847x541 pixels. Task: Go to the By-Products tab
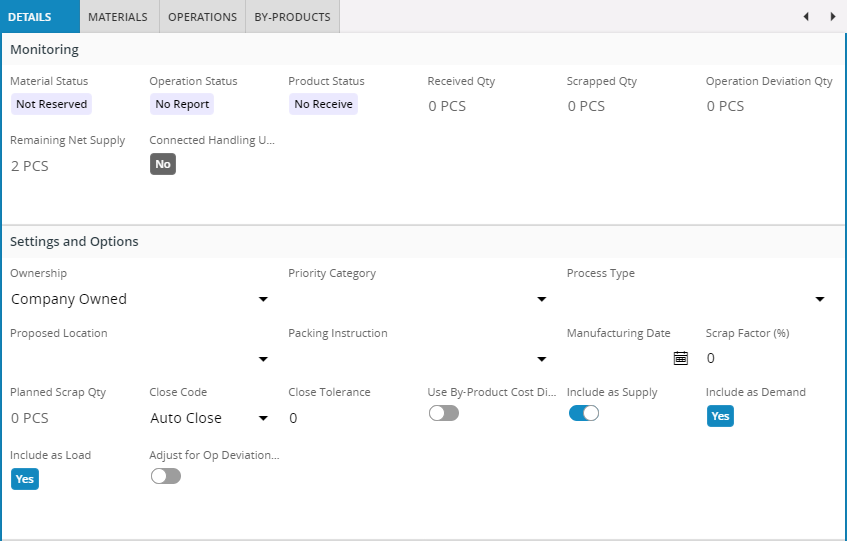[x=292, y=17]
